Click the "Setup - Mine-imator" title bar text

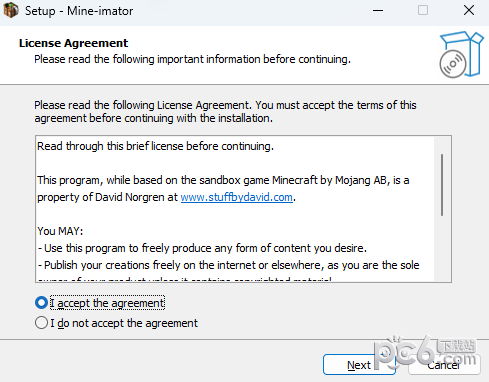pos(79,11)
